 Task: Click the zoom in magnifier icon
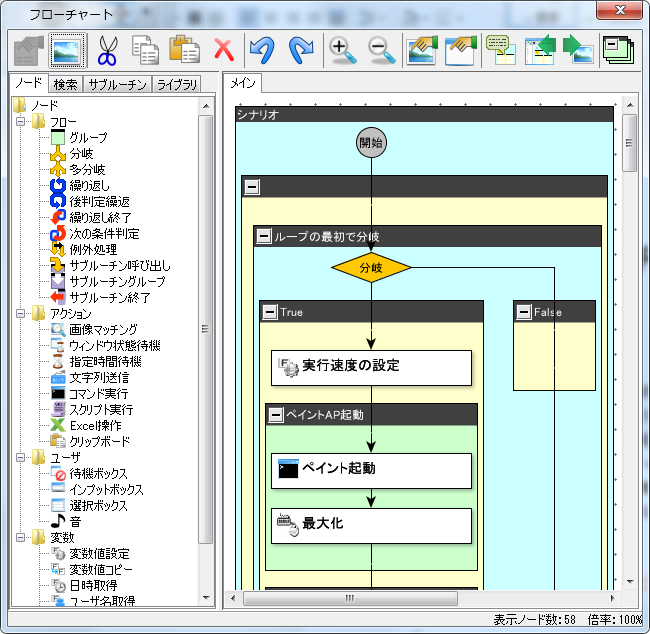click(x=342, y=51)
